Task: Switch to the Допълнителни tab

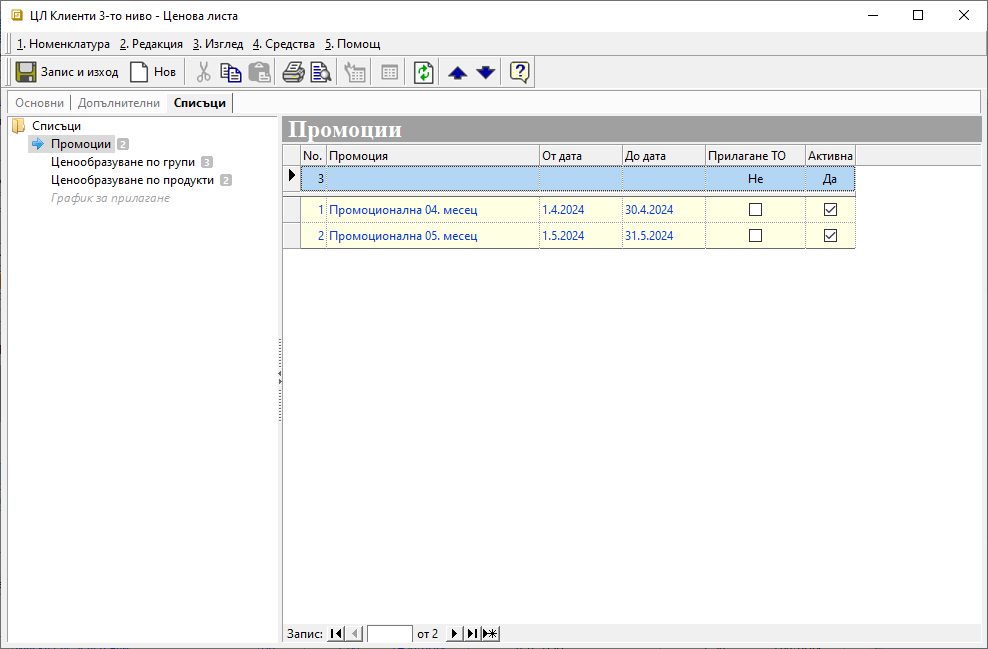Action: pyautogui.click(x=118, y=103)
